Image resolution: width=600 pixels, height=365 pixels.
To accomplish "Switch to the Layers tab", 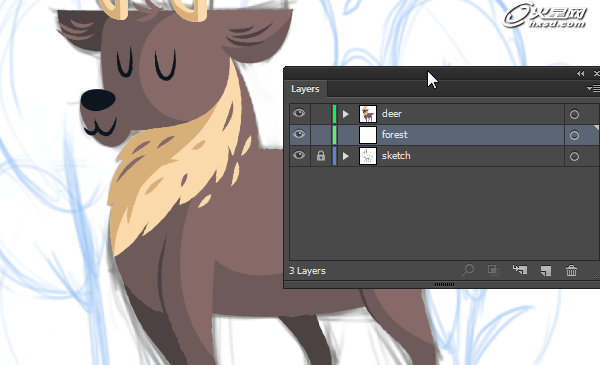I will coord(305,89).
